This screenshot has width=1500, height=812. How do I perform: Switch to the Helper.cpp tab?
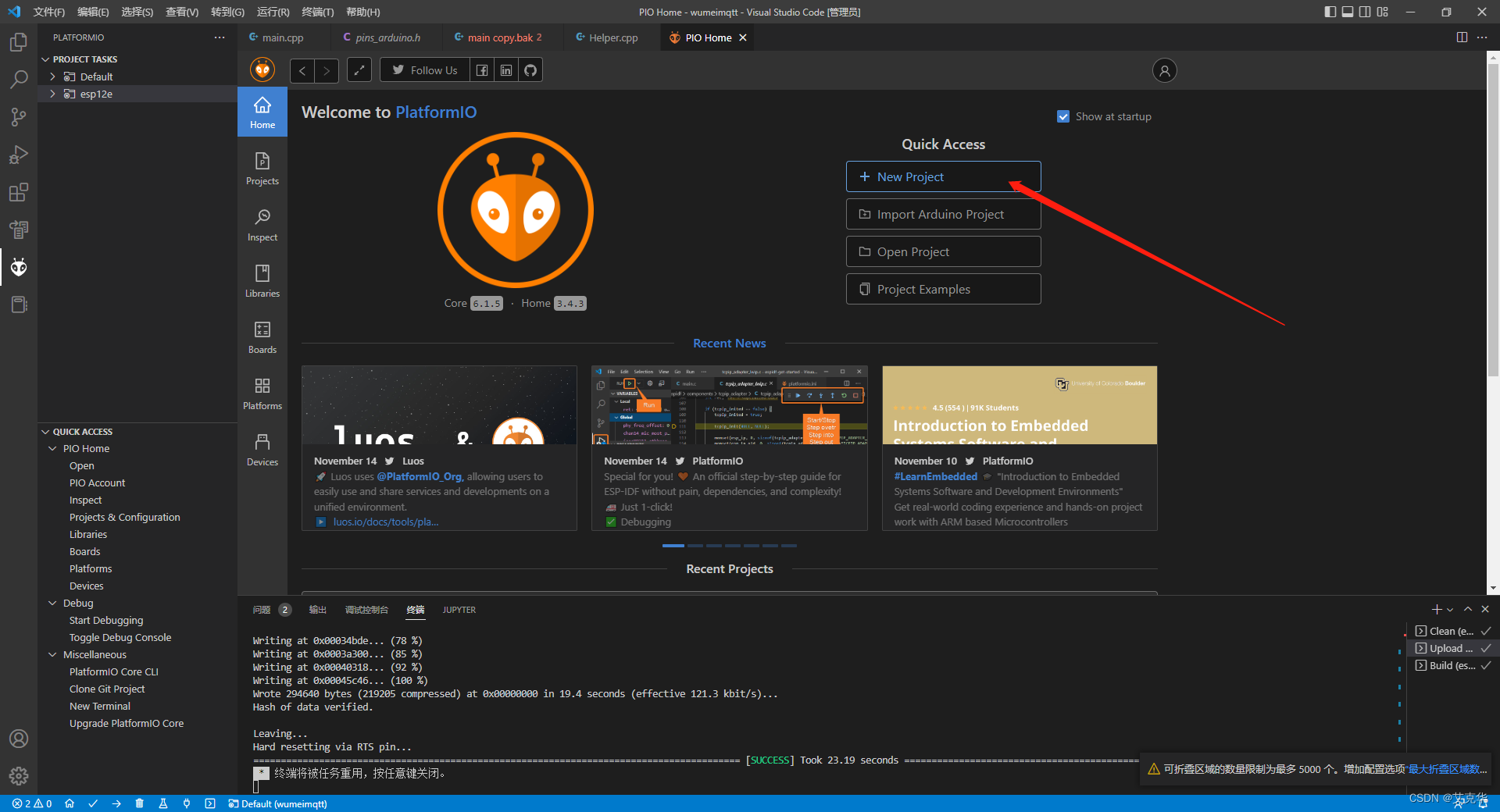click(x=613, y=37)
